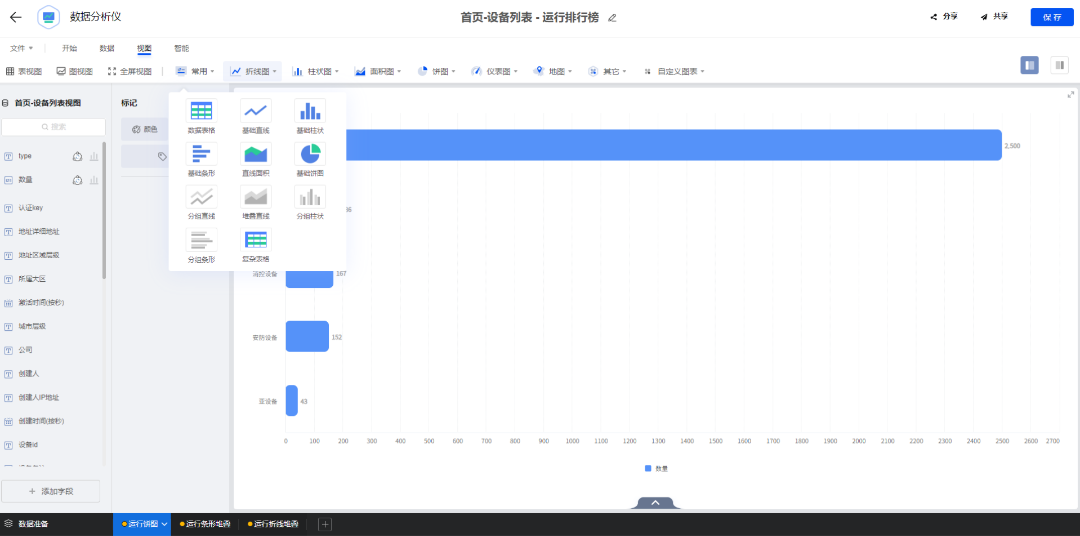Pick the 基础饼图 pie chart icon
The image size is (1080, 536).
click(310, 154)
